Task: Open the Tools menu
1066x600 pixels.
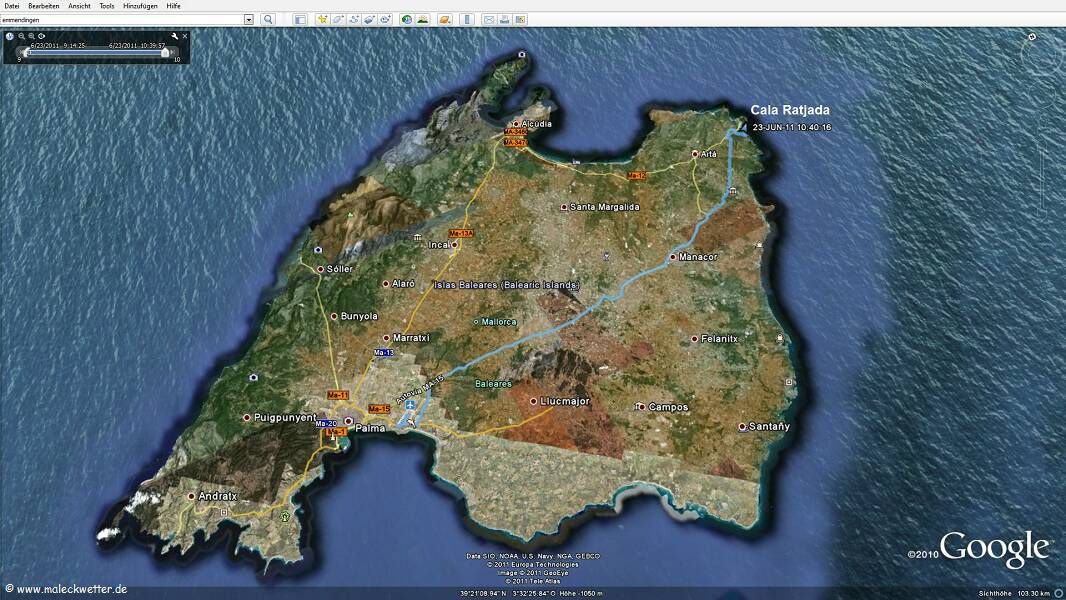Action: [x=107, y=6]
